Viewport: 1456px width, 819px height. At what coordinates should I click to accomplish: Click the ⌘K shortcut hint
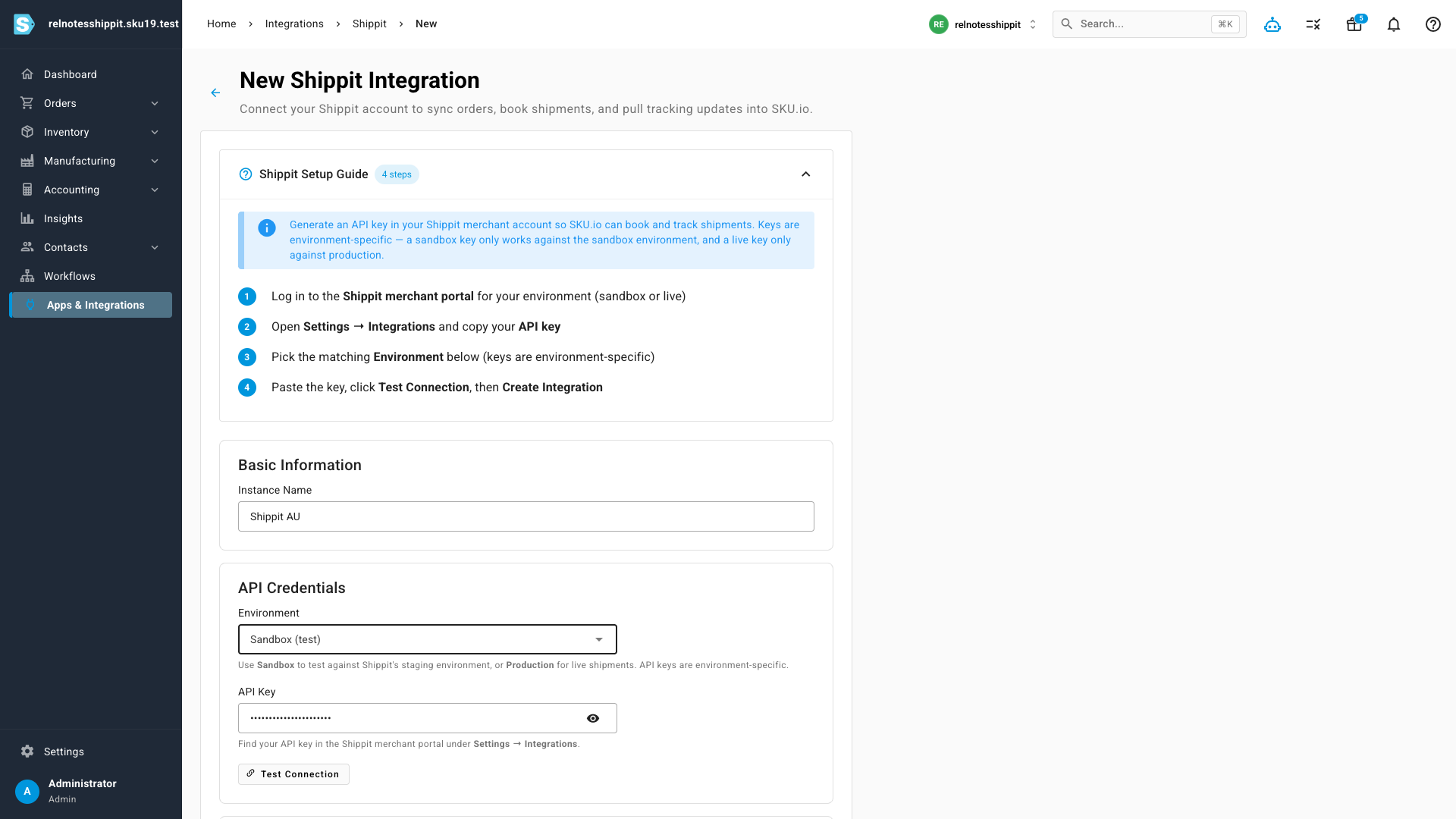click(1225, 24)
